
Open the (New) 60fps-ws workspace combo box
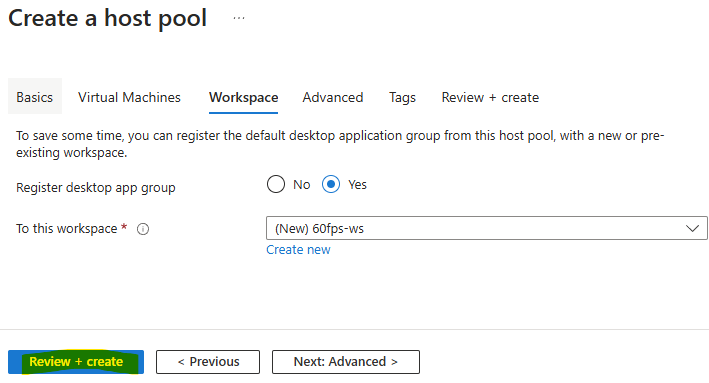tap(487, 228)
